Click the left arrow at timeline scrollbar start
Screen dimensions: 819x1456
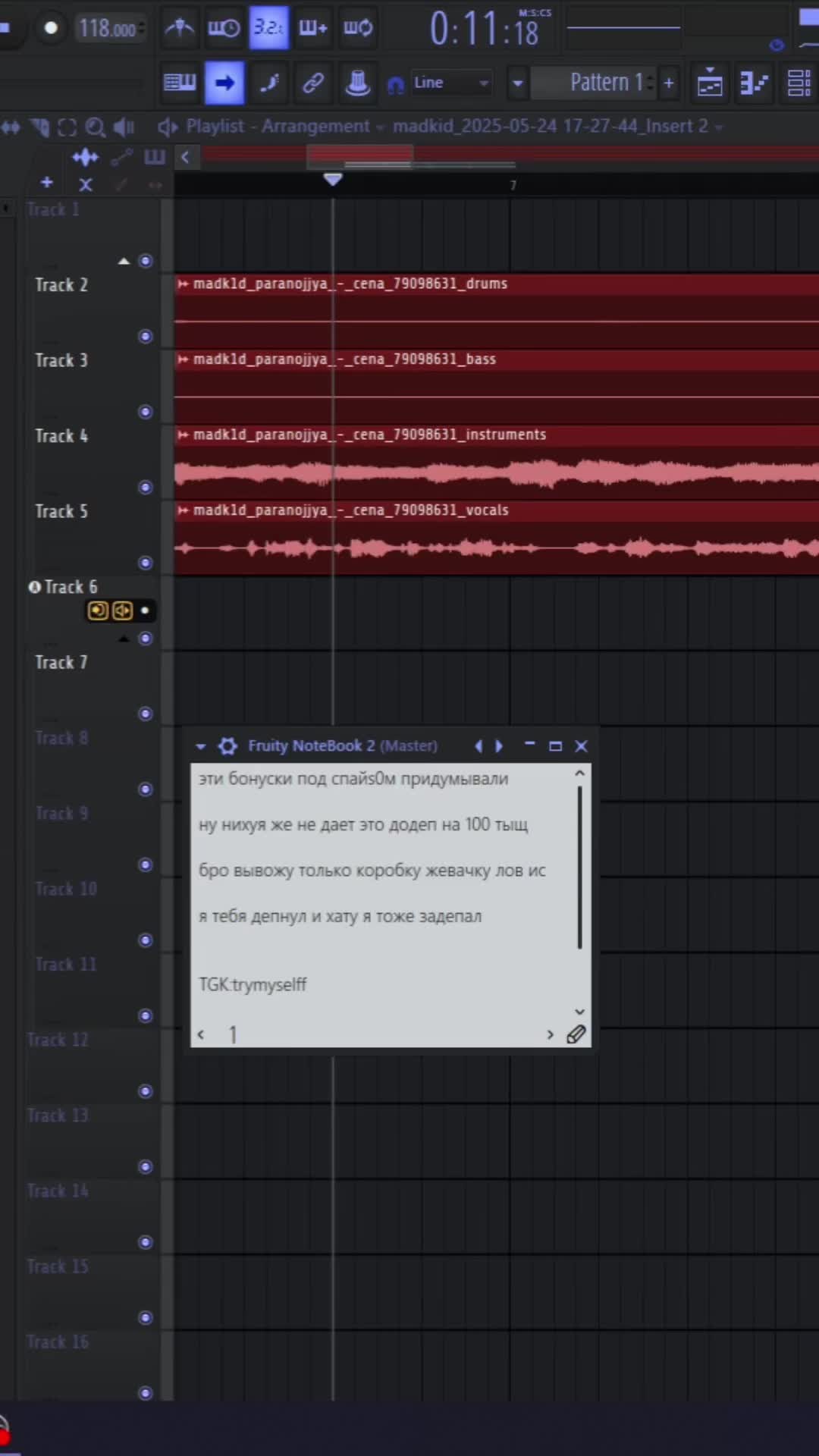(x=185, y=157)
